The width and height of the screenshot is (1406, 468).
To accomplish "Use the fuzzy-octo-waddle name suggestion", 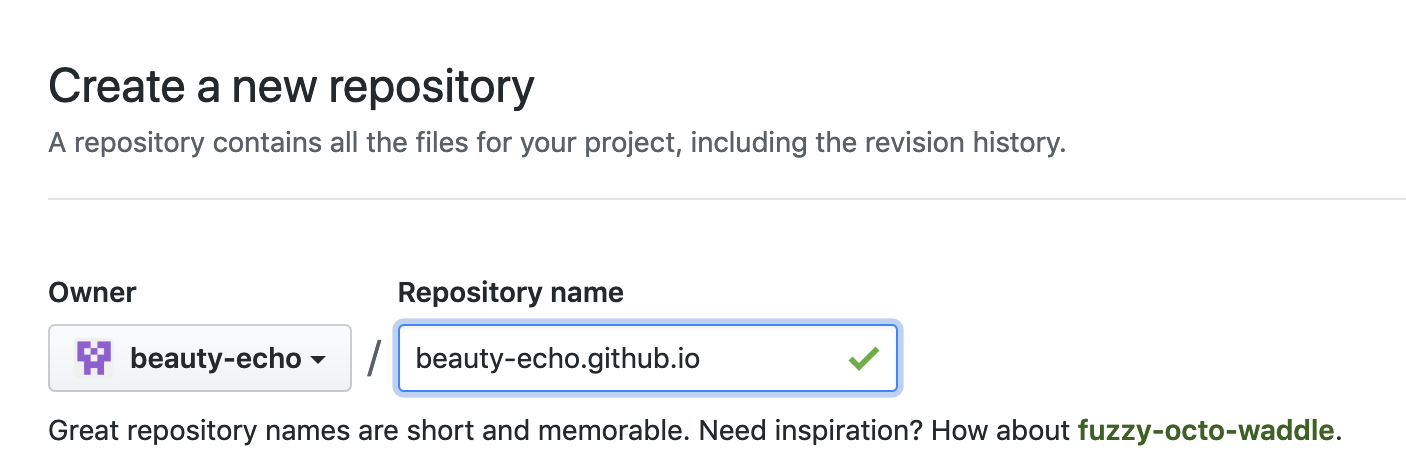I will [x=1206, y=431].
